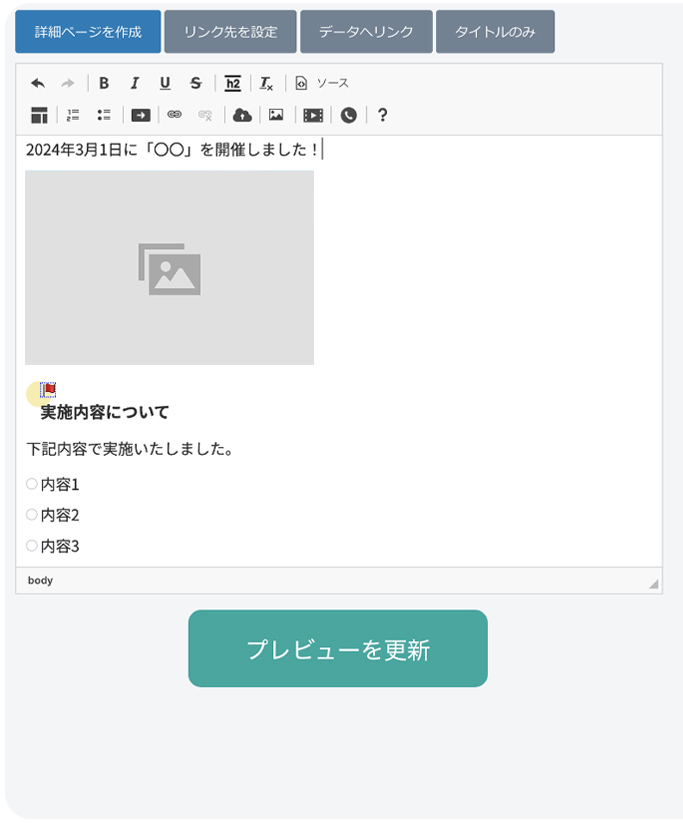The height and width of the screenshot is (826, 683).
Task: Click the body element path label
Action: pyautogui.click(x=41, y=580)
